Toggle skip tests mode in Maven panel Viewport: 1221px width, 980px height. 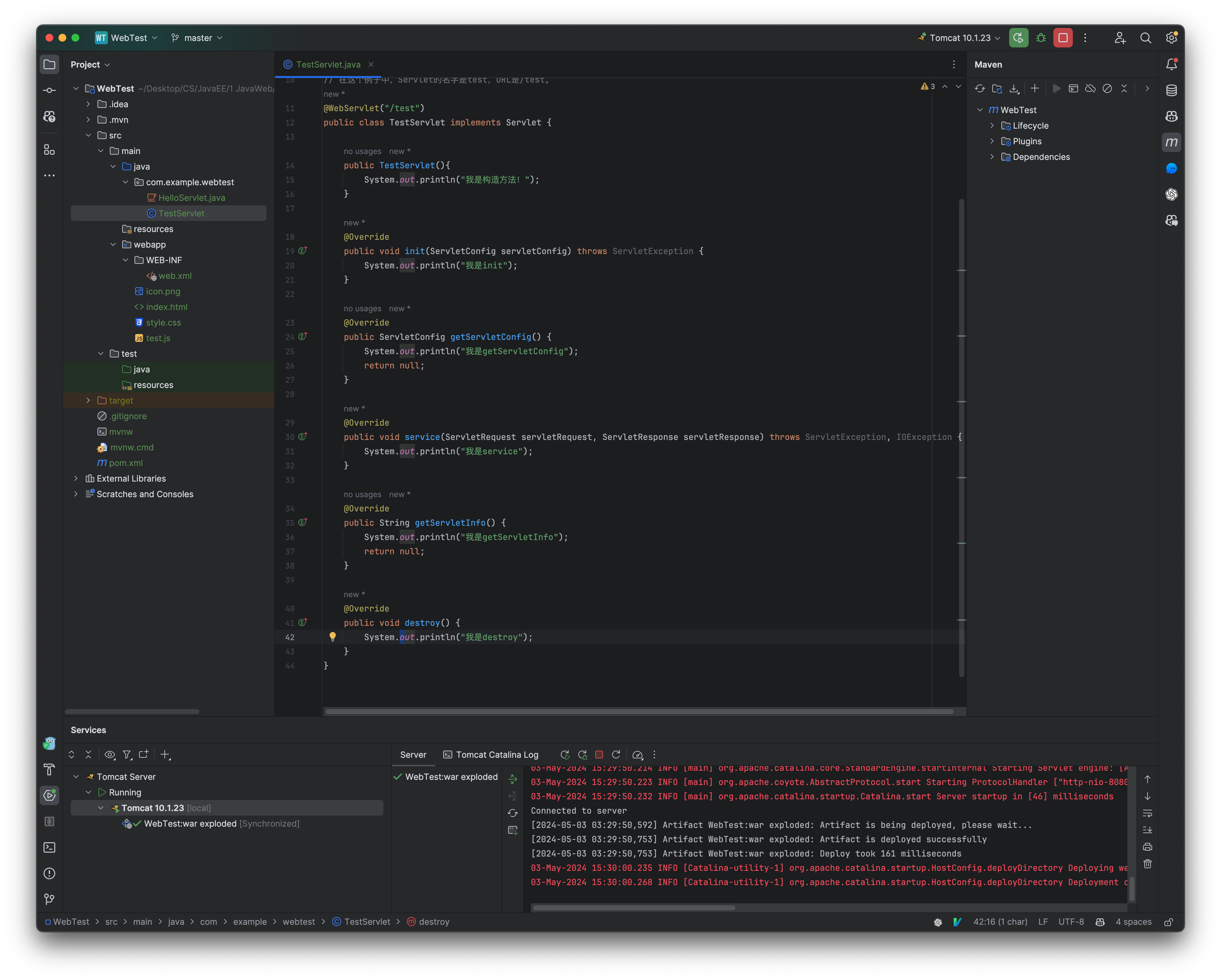[x=1107, y=88]
